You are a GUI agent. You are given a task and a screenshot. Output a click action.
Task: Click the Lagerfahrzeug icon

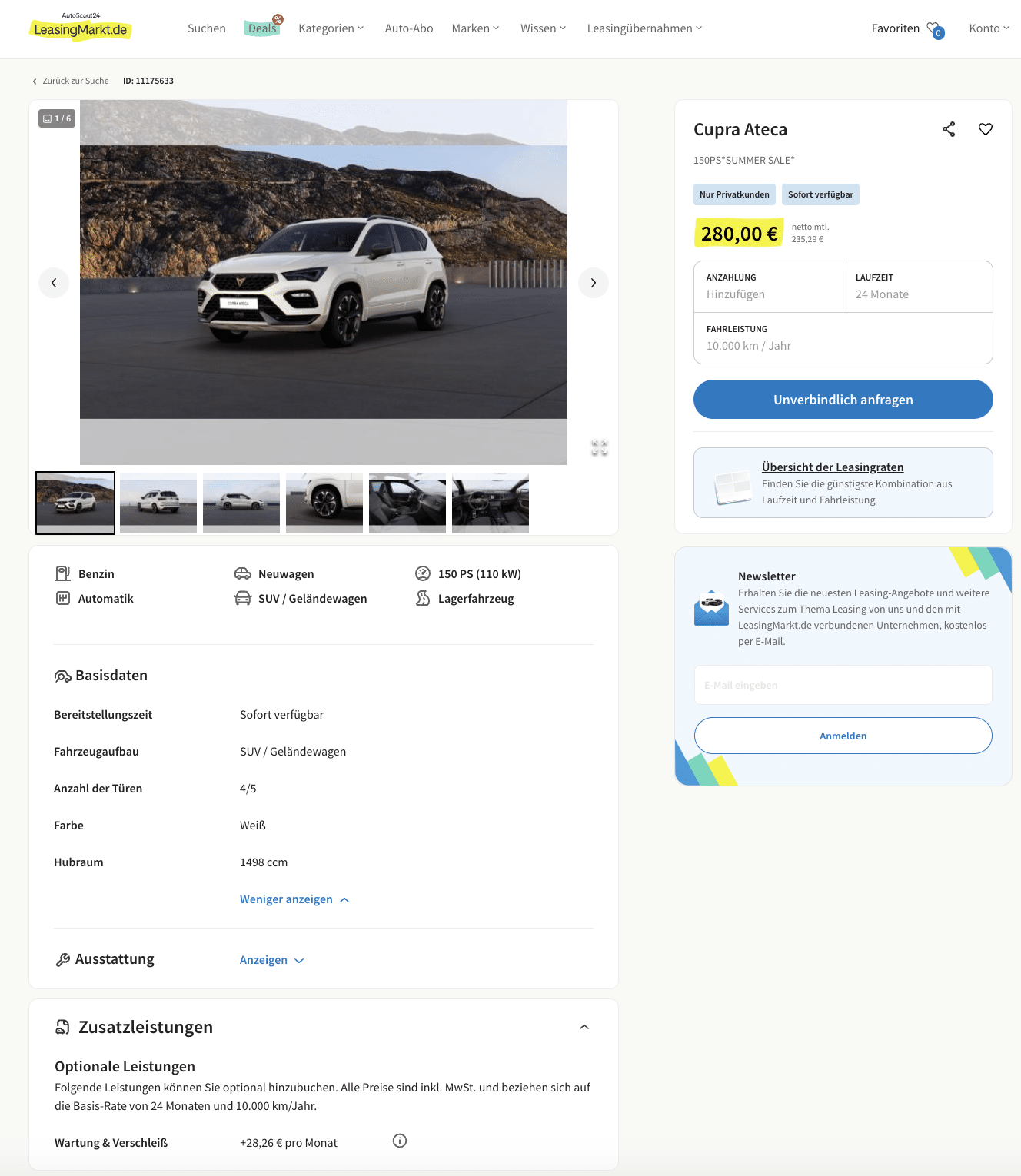(x=423, y=598)
